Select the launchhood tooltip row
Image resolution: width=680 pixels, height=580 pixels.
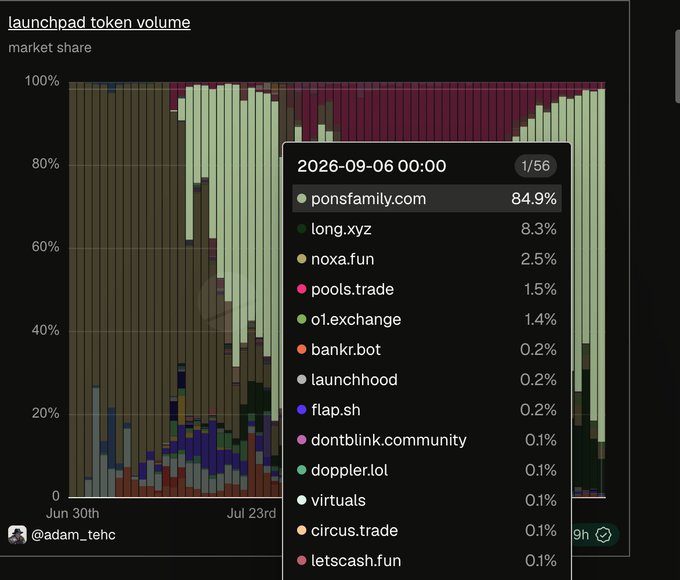pyautogui.click(x=427, y=380)
